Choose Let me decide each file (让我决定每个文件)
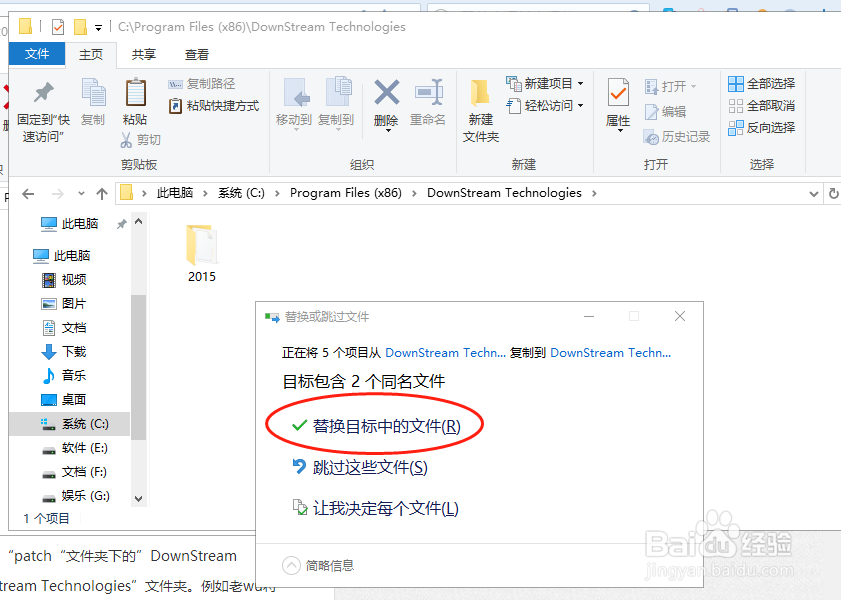This screenshot has height=600, width=841. tap(375, 508)
